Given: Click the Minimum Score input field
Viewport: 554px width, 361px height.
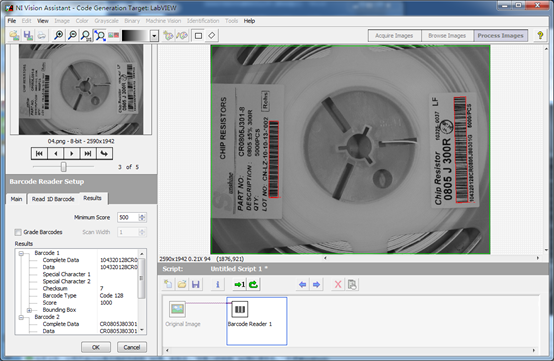Looking at the screenshot, I should tap(128, 217).
